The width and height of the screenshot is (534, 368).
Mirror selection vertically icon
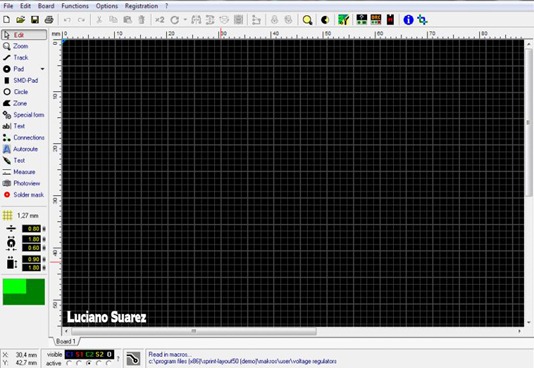click(x=210, y=20)
